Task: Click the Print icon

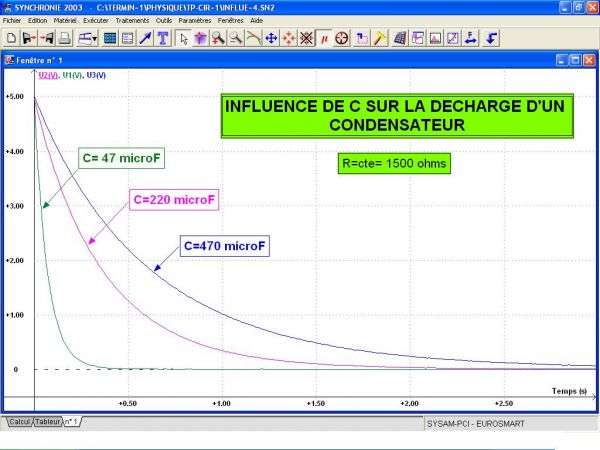Action: coord(65,38)
